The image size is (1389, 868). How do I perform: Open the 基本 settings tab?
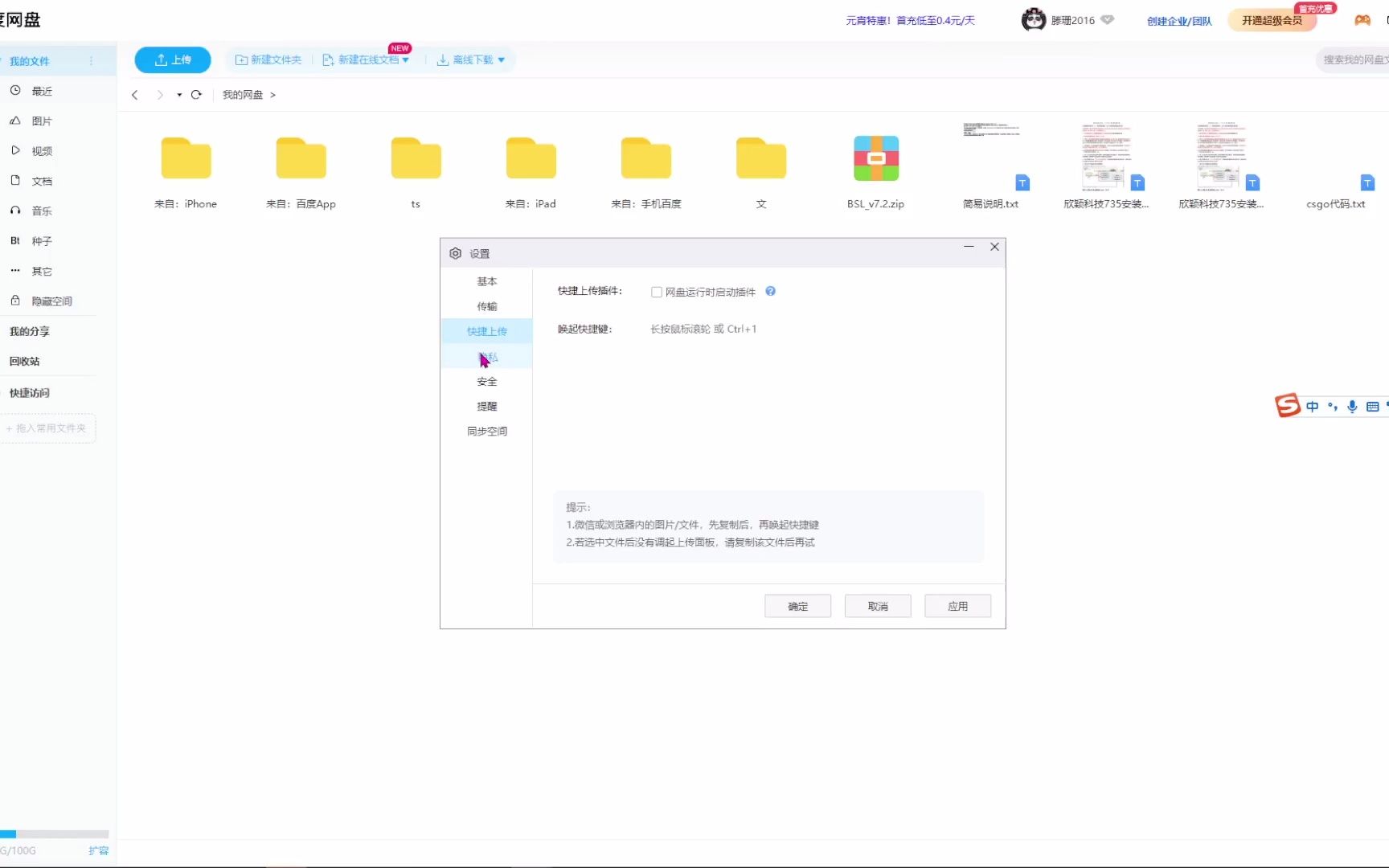pos(487,281)
